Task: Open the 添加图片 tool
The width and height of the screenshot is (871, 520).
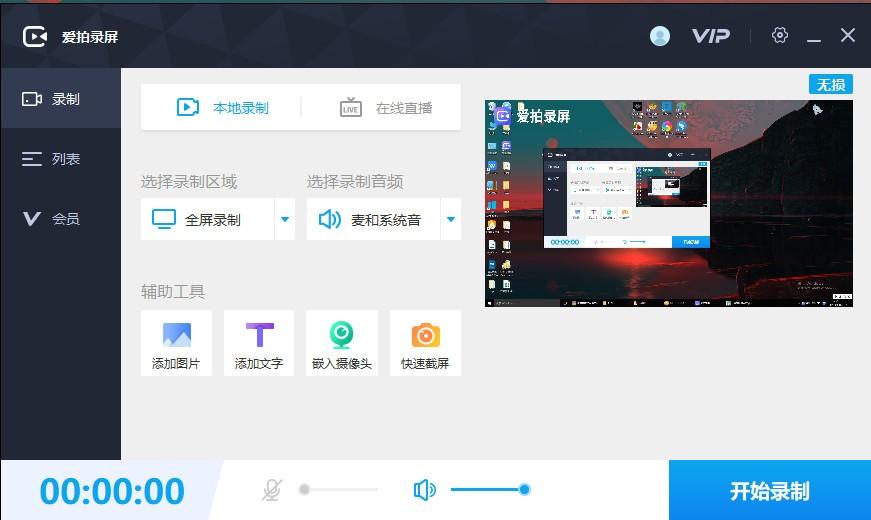Action: coord(176,343)
